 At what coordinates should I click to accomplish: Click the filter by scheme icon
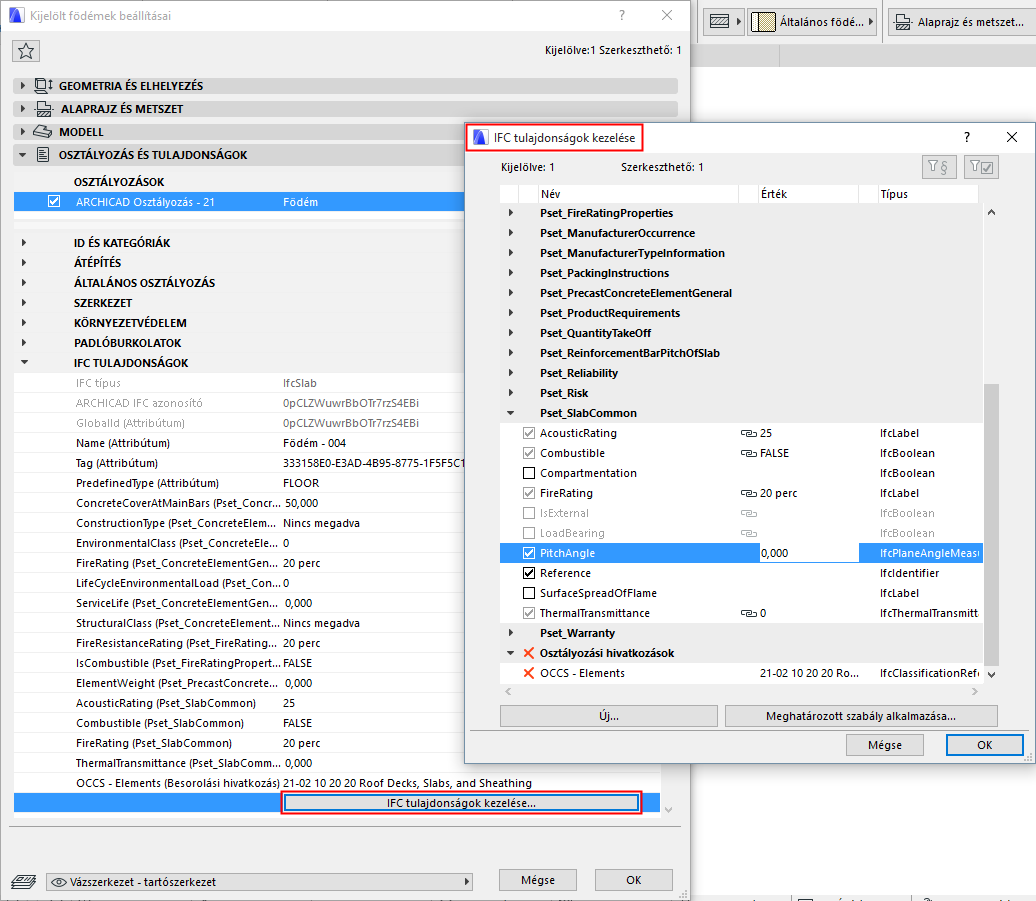(x=938, y=166)
